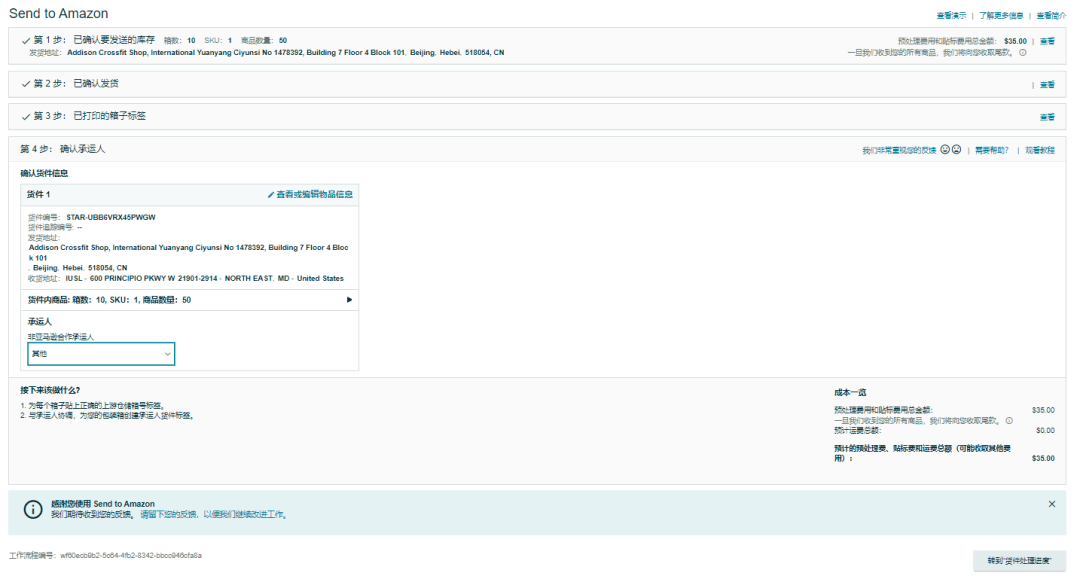
Task: Dismiss the Send to Amazon feedback banner
Action: 1051,504
